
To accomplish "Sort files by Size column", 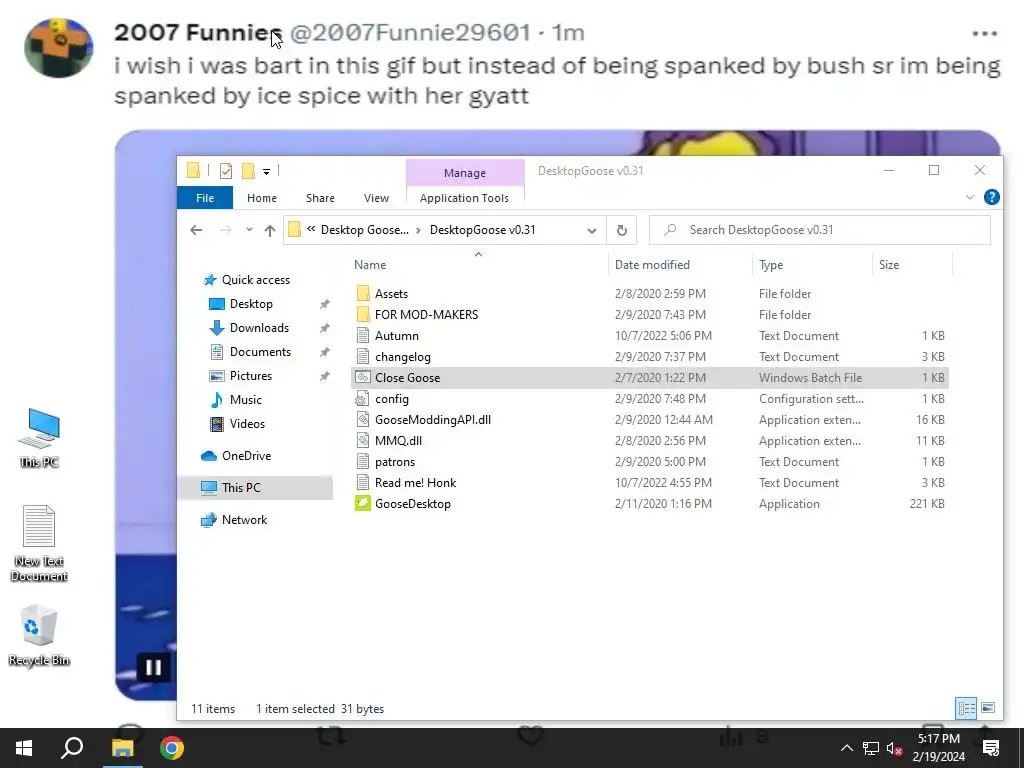I will (912, 264).
